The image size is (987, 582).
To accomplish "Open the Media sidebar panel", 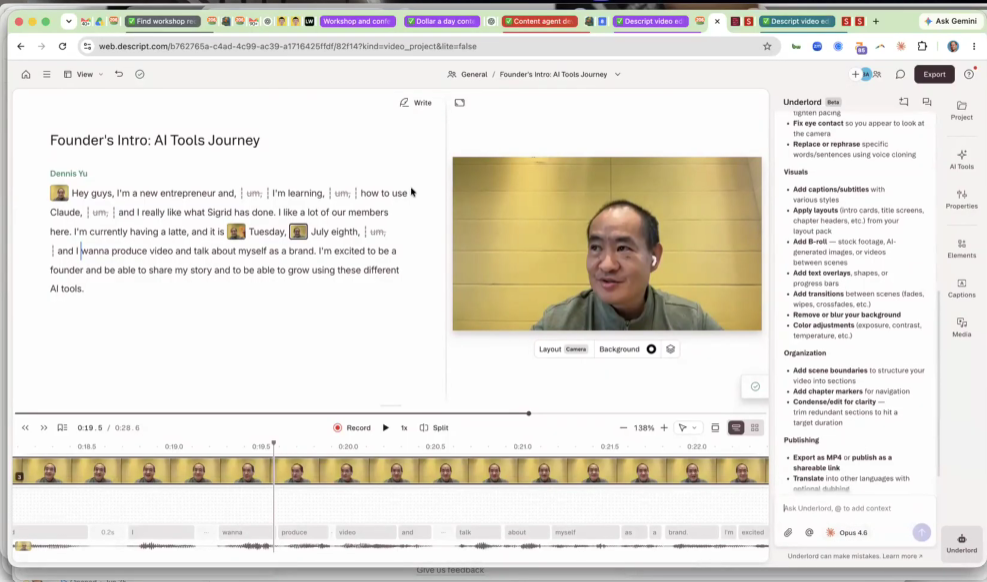I will (961, 327).
